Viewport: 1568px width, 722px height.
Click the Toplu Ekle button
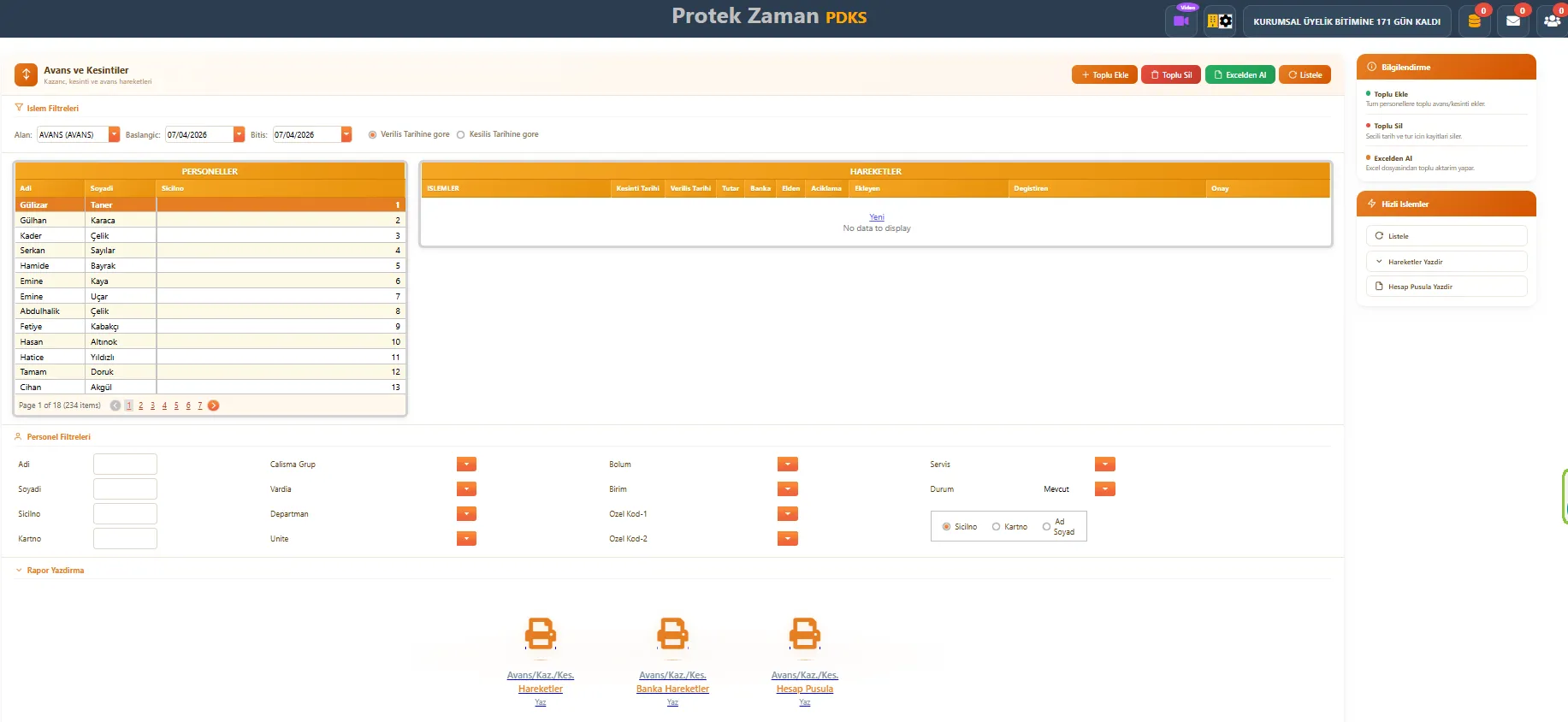(1105, 74)
